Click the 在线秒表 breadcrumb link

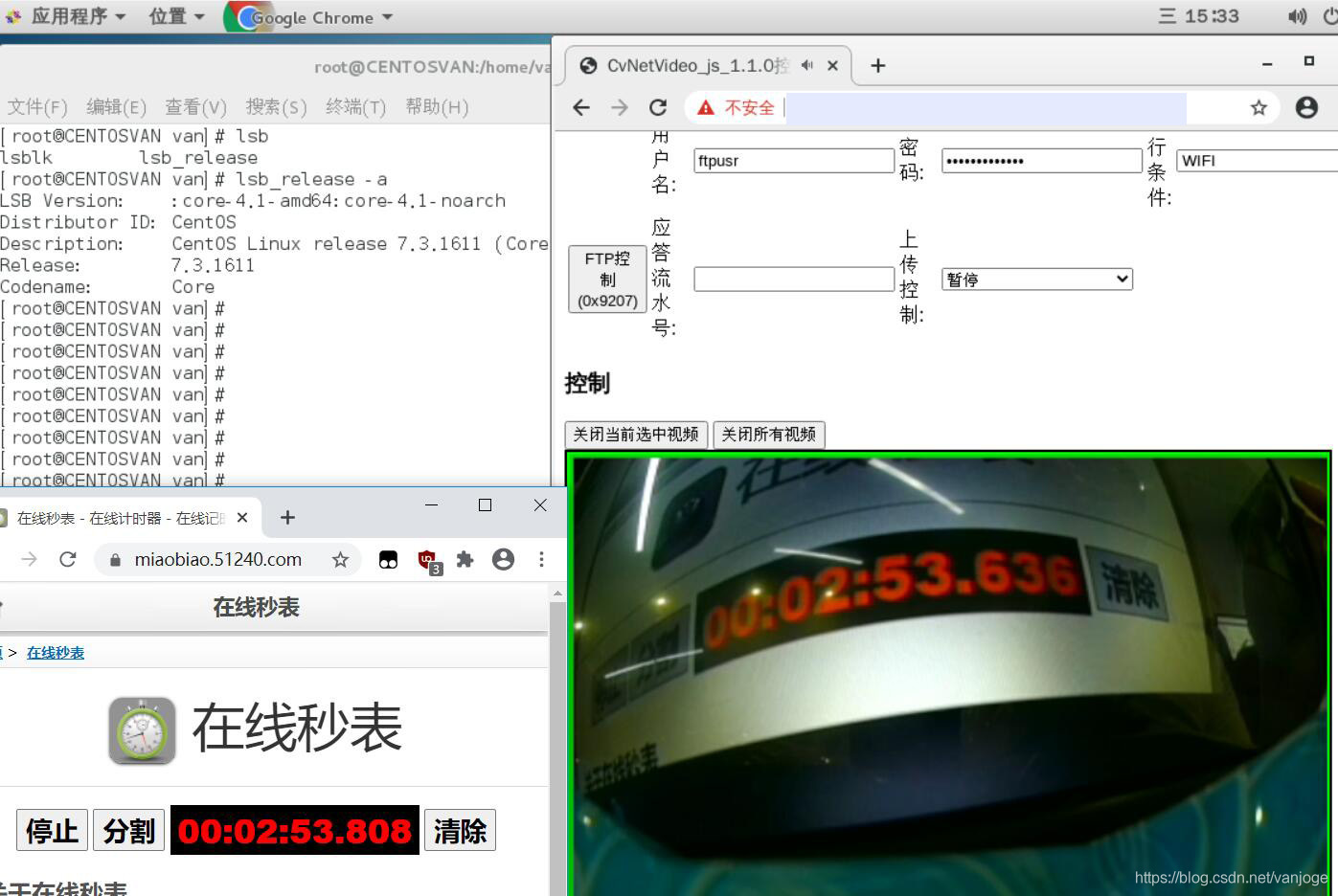[56, 653]
